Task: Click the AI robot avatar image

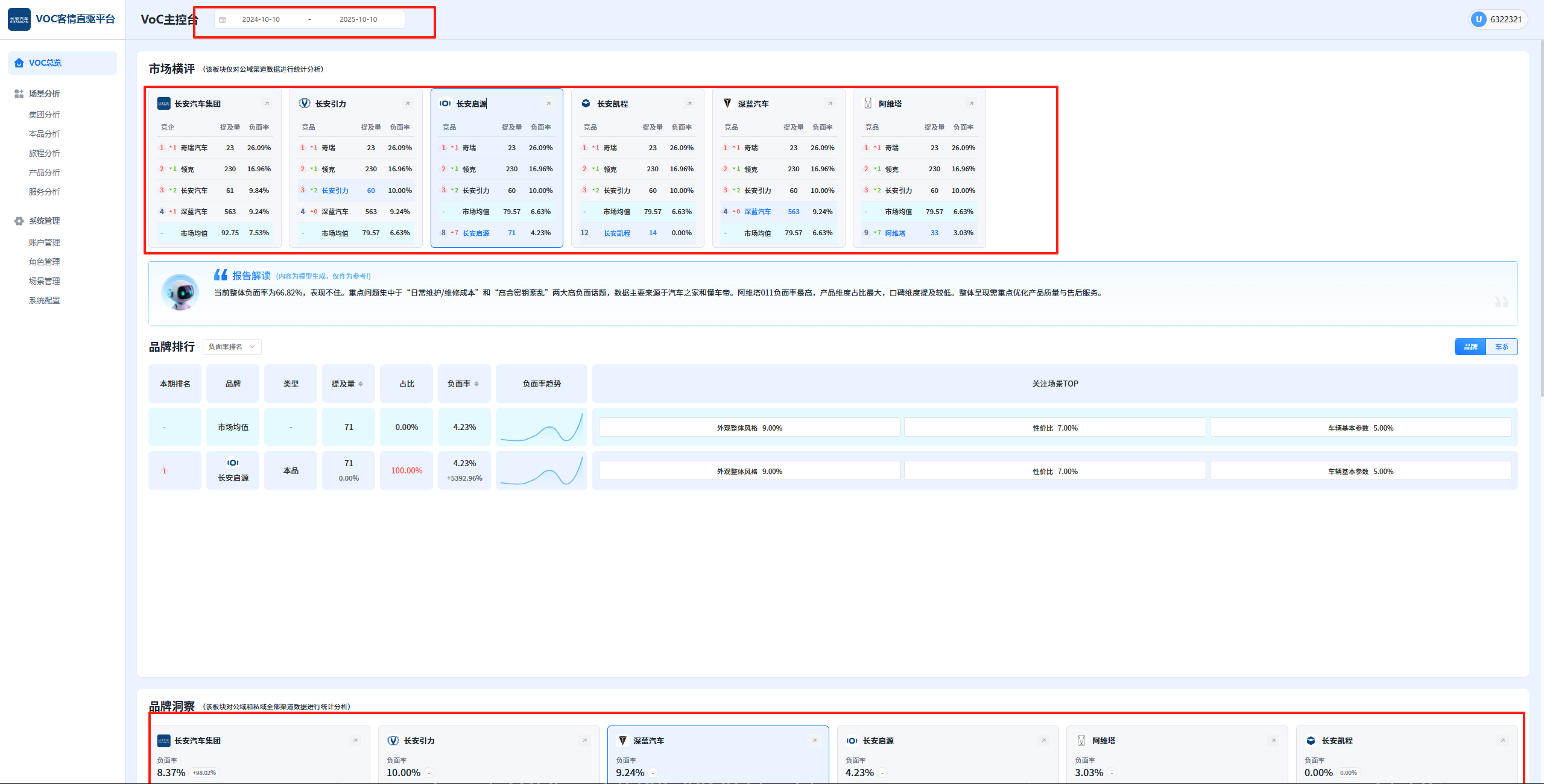Action: pyautogui.click(x=180, y=292)
